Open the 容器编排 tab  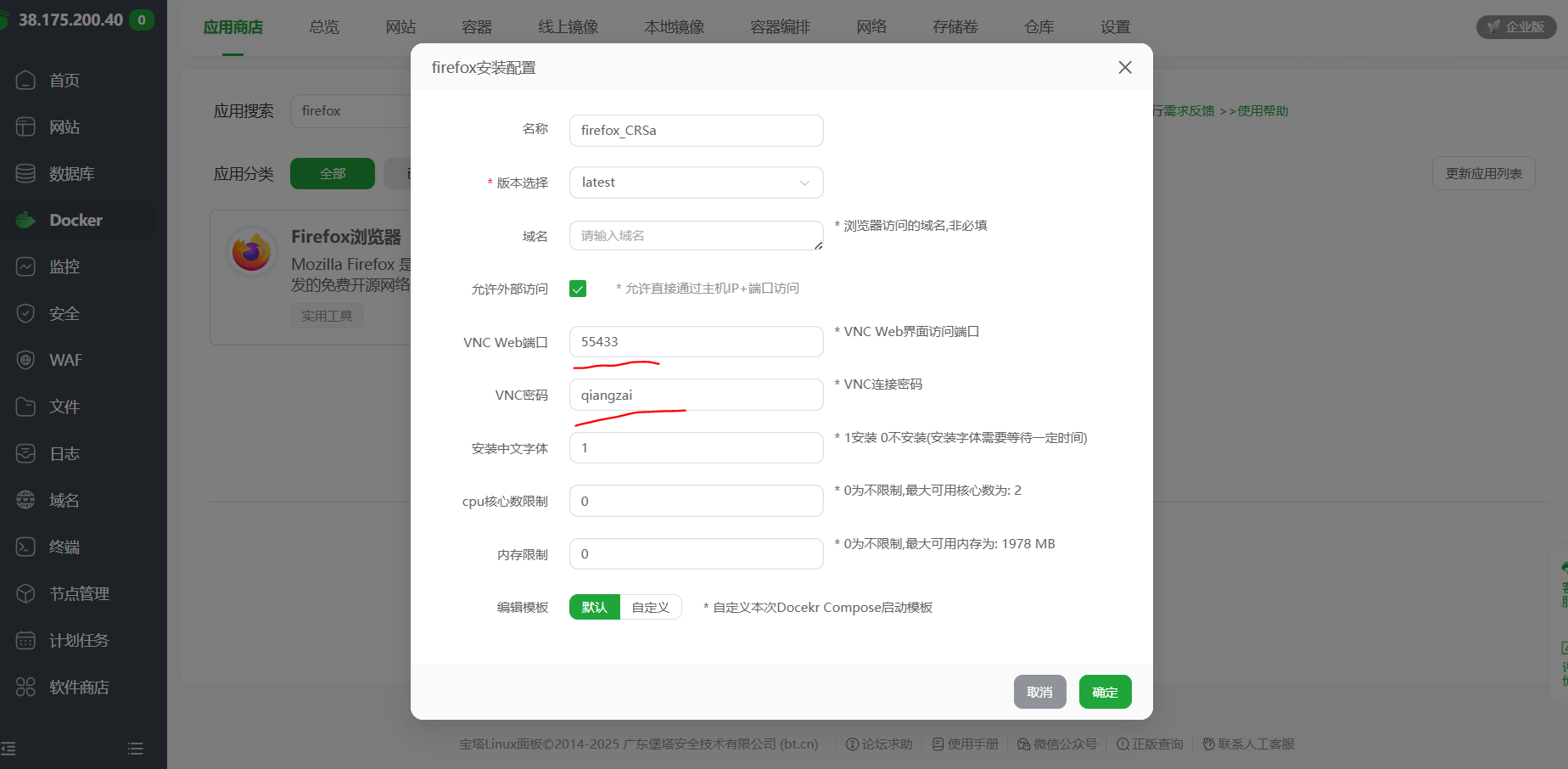click(x=780, y=27)
